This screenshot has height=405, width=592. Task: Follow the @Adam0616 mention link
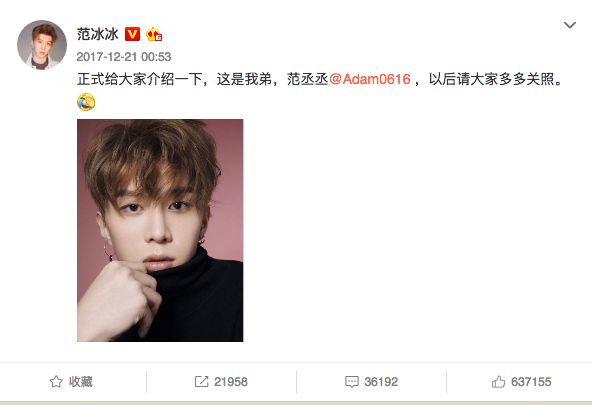(x=370, y=79)
